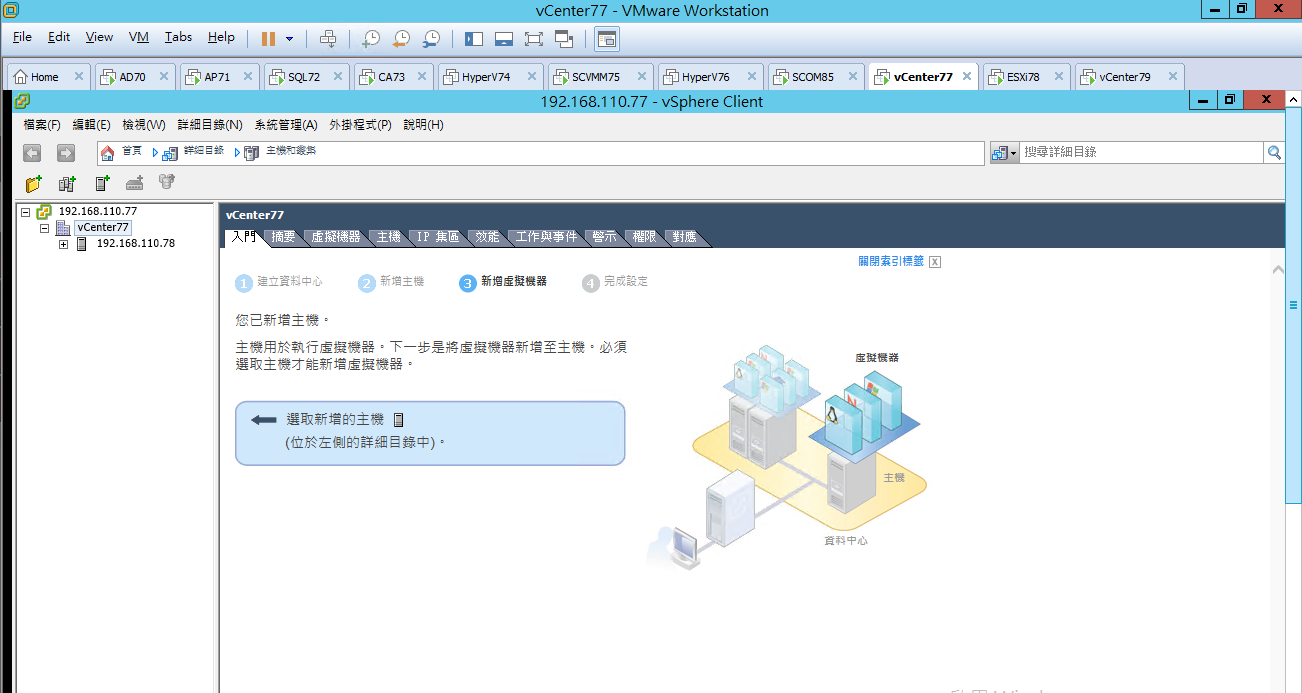Click the console view toolbar icon

607,39
